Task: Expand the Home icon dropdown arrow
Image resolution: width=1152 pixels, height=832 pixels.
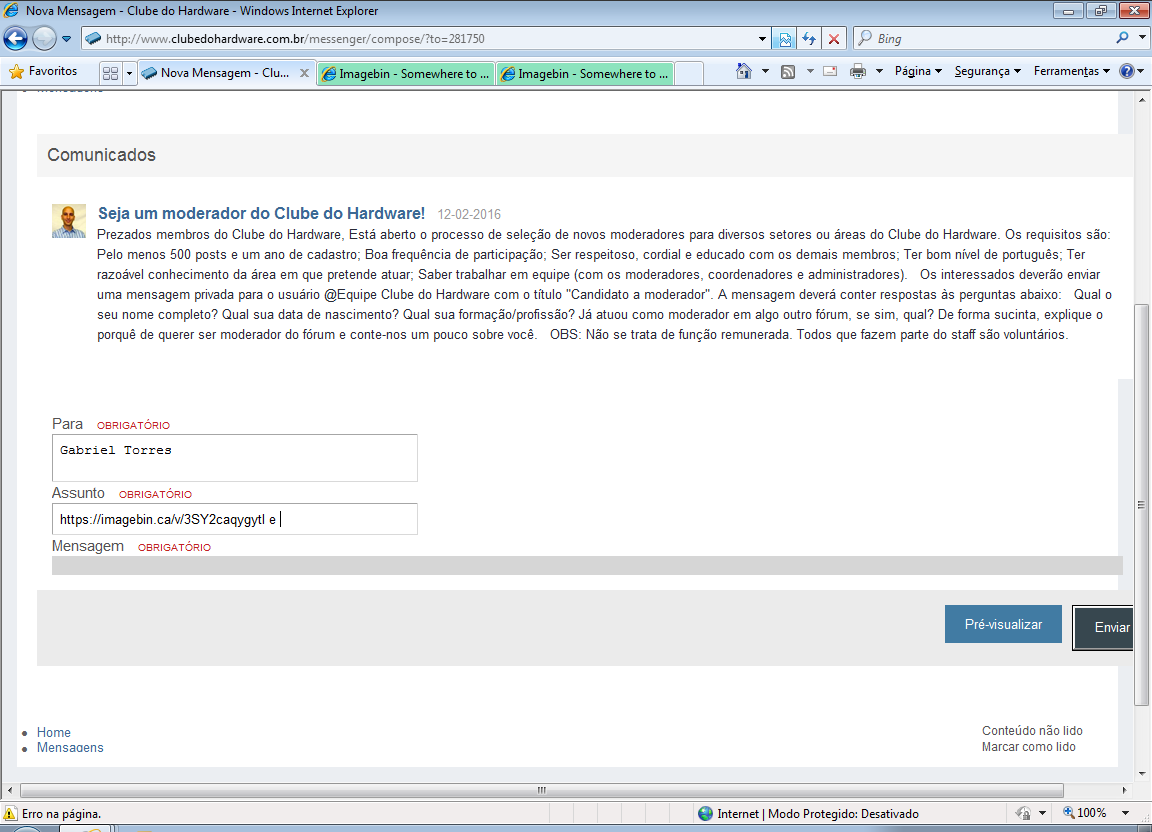Action: tap(765, 71)
